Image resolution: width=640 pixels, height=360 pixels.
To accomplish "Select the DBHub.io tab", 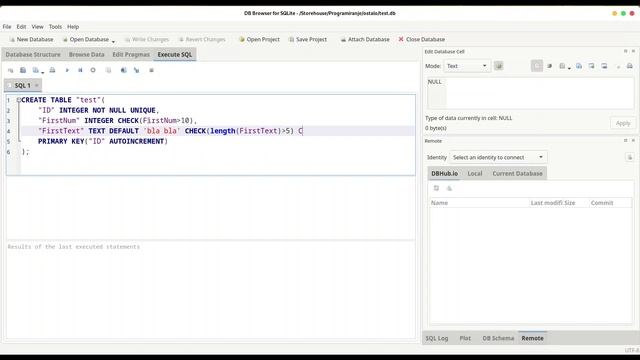I will 444,173.
